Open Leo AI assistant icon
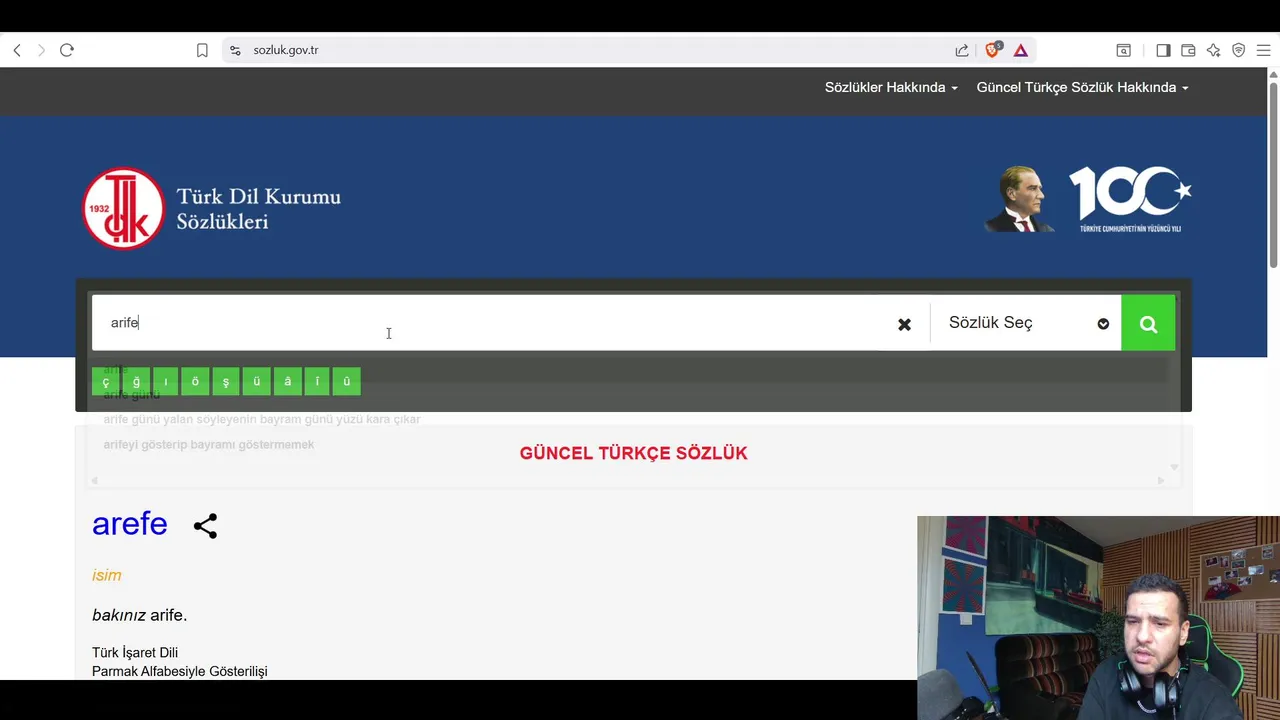 [1213, 50]
